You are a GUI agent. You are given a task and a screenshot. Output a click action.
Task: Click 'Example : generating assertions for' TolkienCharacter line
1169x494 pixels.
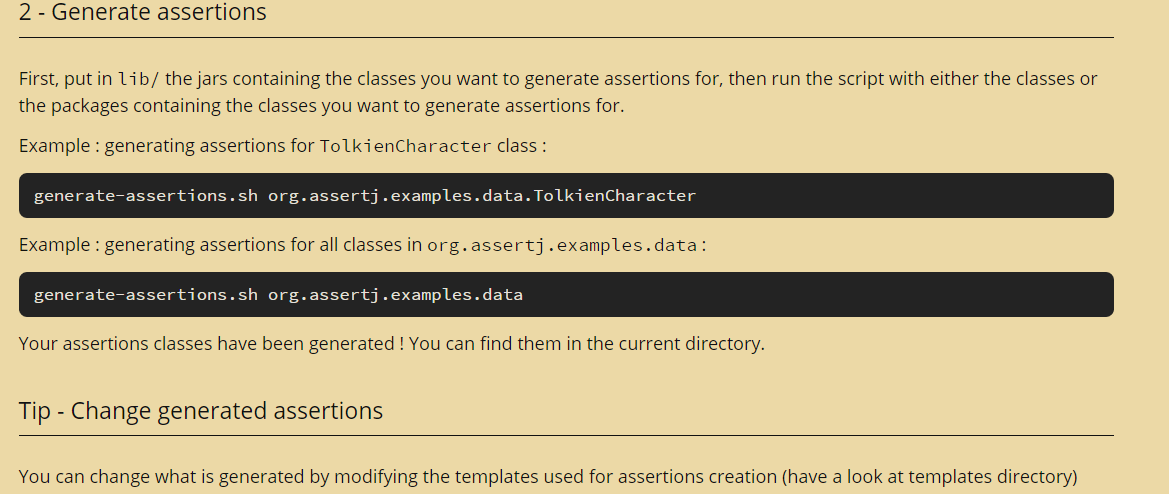click(283, 146)
